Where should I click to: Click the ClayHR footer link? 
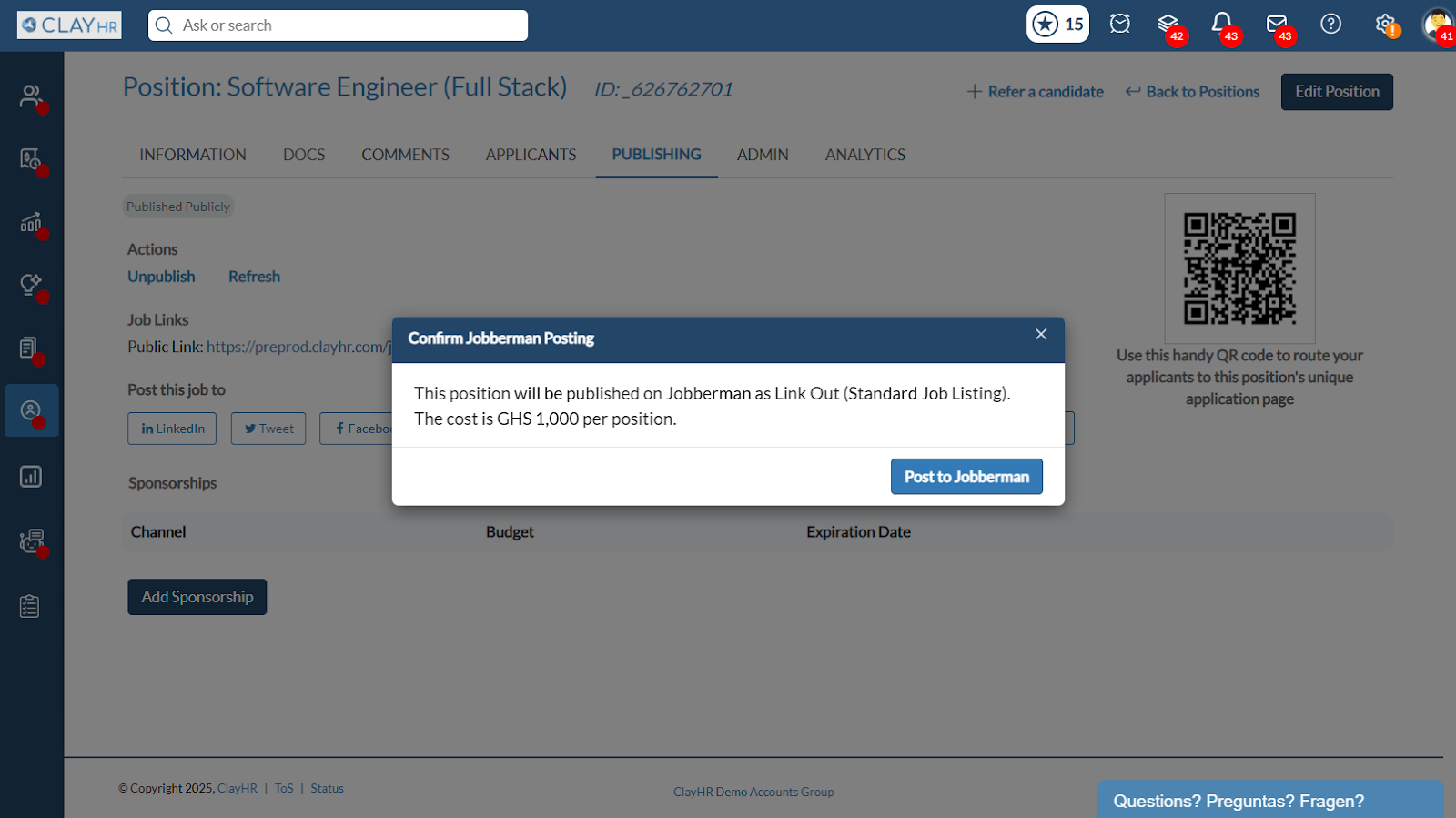click(238, 789)
